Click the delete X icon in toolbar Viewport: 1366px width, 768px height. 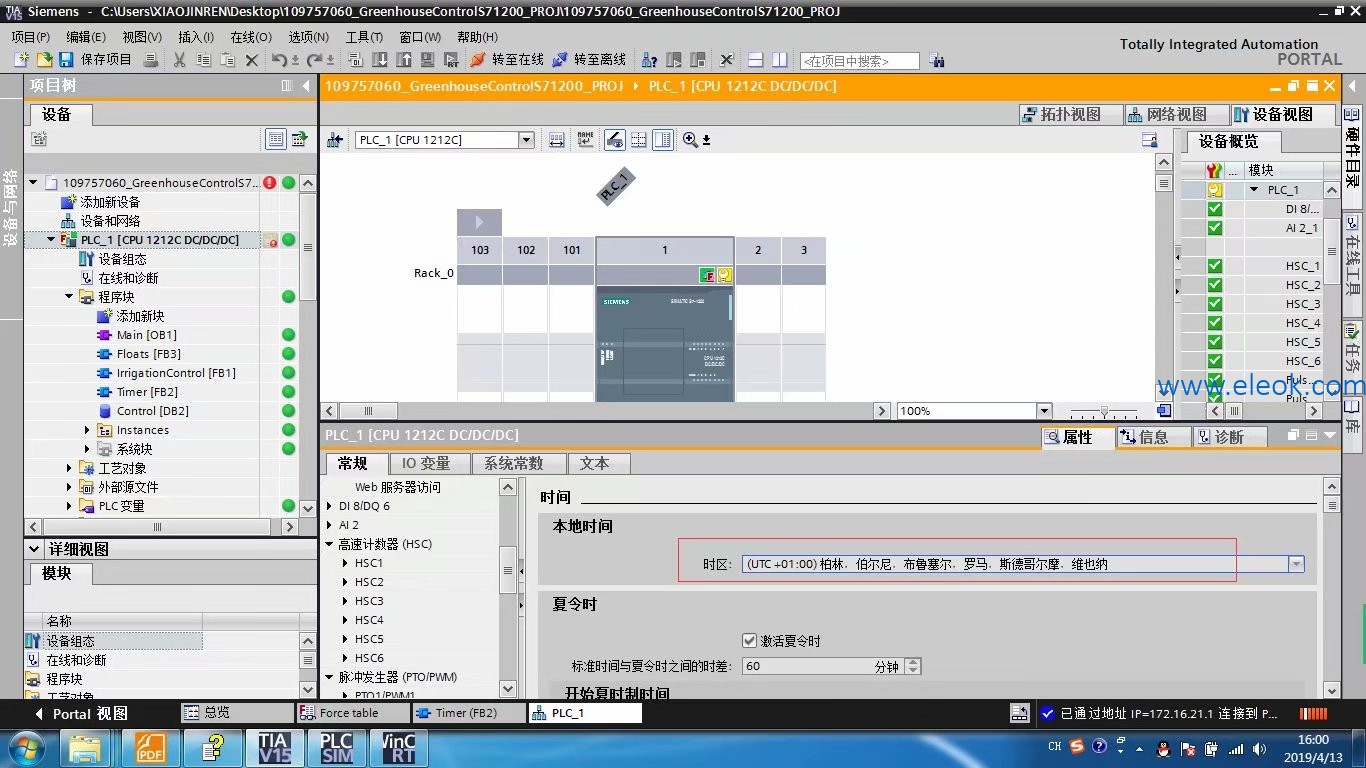coord(252,60)
